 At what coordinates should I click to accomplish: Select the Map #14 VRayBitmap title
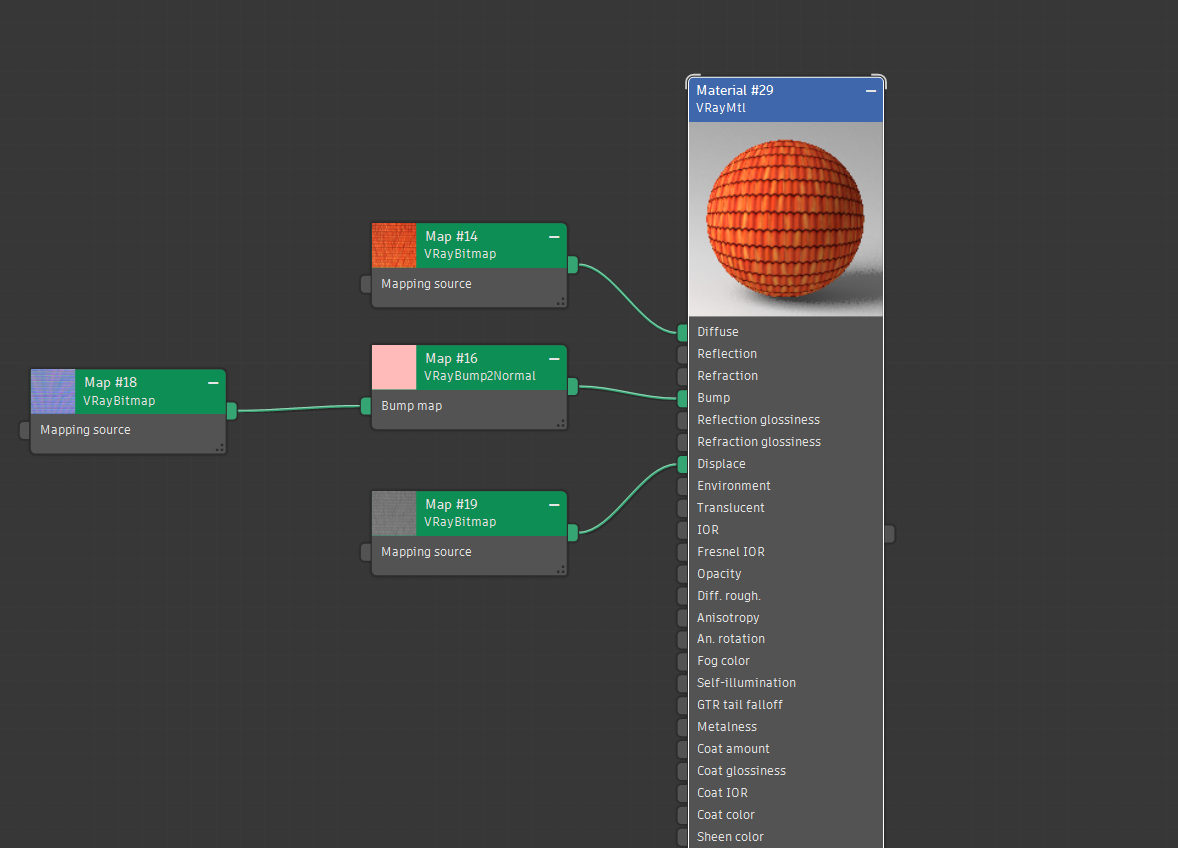coord(460,254)
